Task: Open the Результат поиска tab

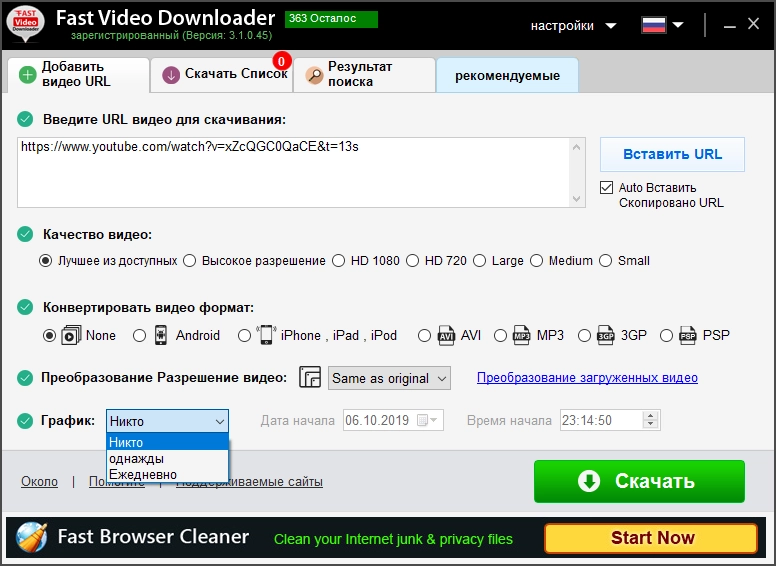Action: tap(364, 75)
